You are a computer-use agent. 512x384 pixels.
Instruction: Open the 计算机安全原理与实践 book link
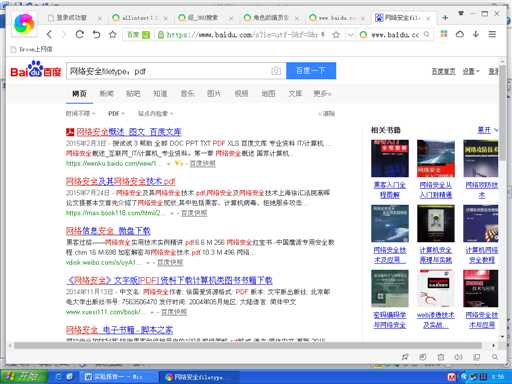pos(436,255)
